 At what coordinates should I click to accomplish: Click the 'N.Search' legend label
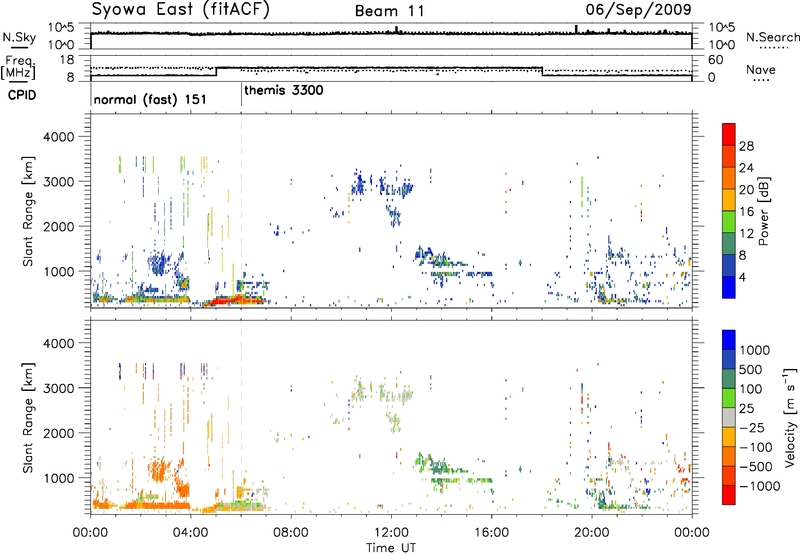tap(772, 37)
